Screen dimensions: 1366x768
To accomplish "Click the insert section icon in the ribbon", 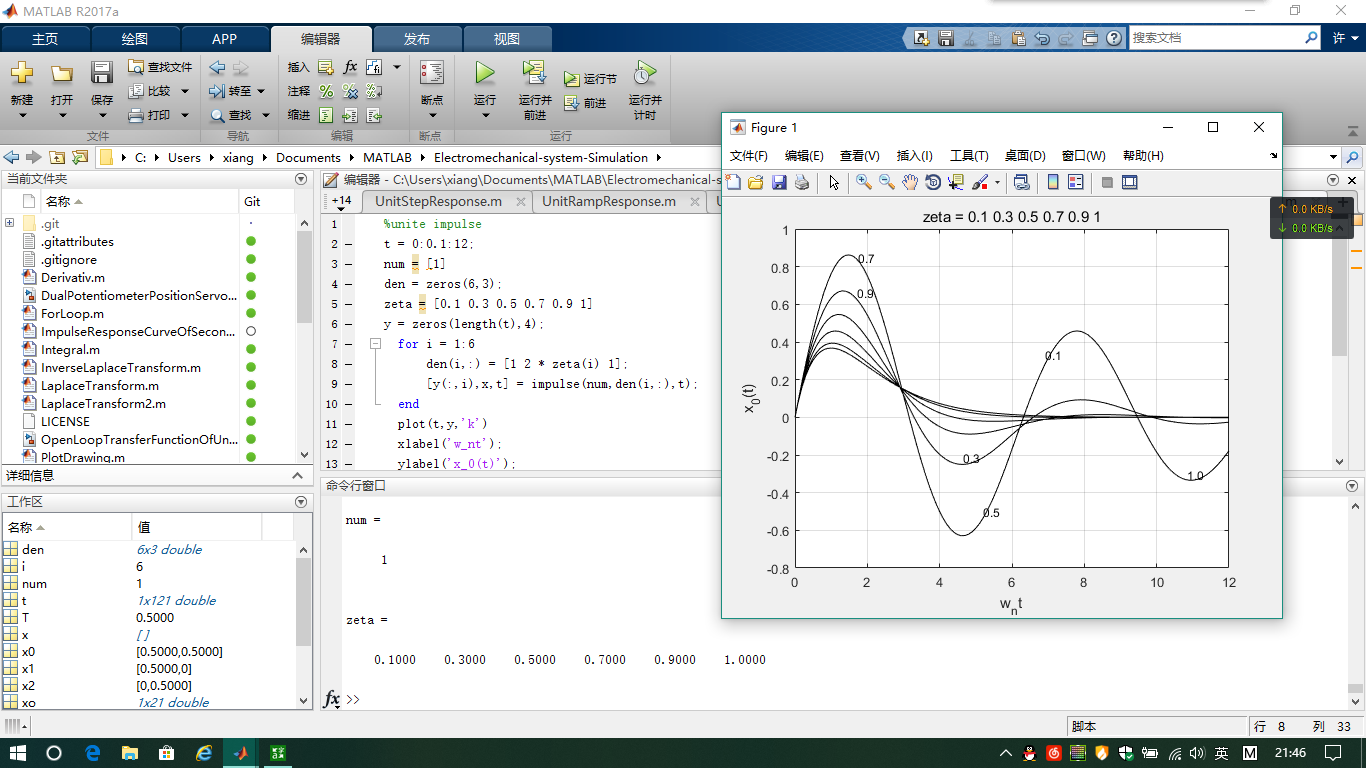I will [326, 67].
